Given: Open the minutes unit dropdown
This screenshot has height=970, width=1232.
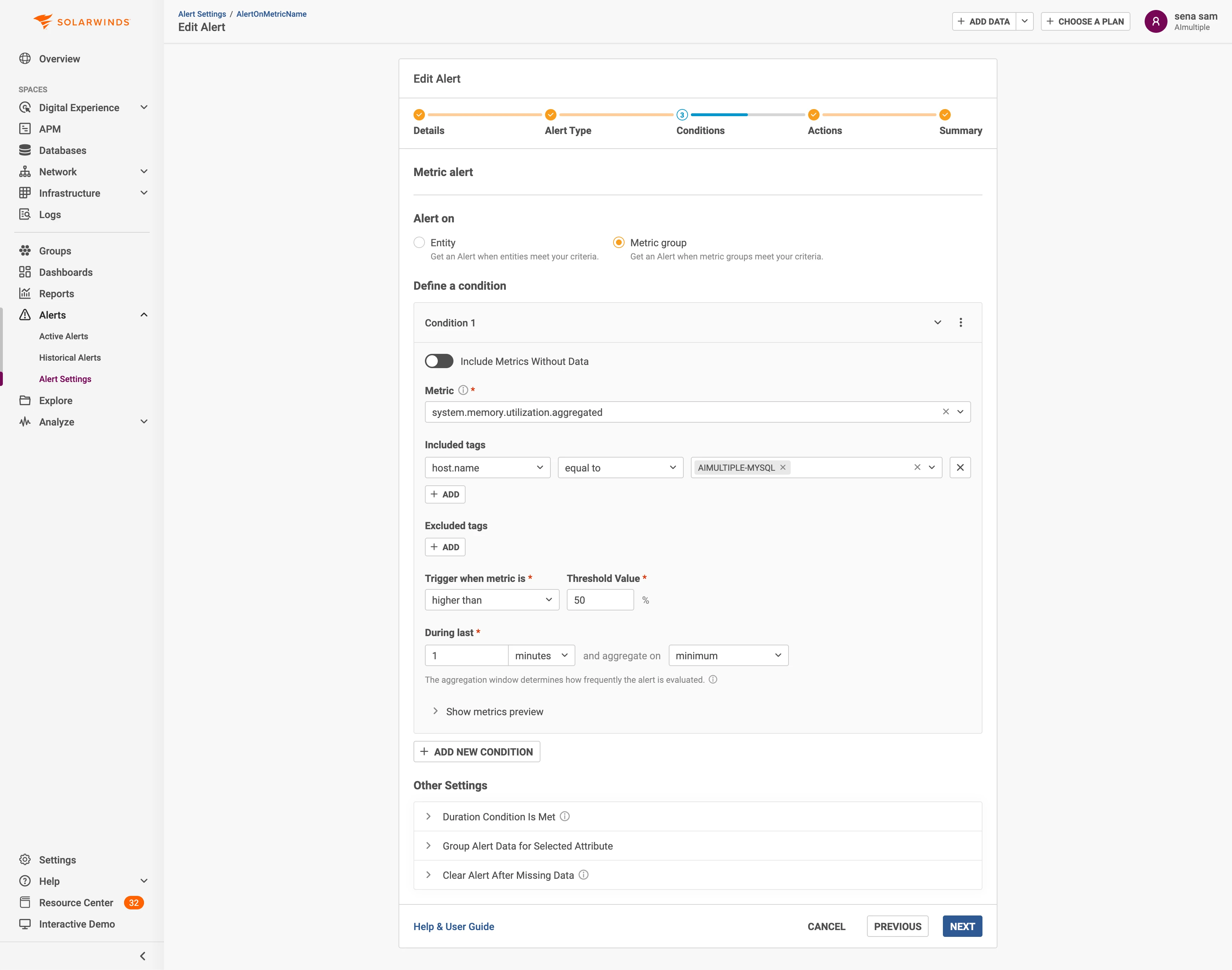Looking at the screenshot, I should [x=541, y=655].
